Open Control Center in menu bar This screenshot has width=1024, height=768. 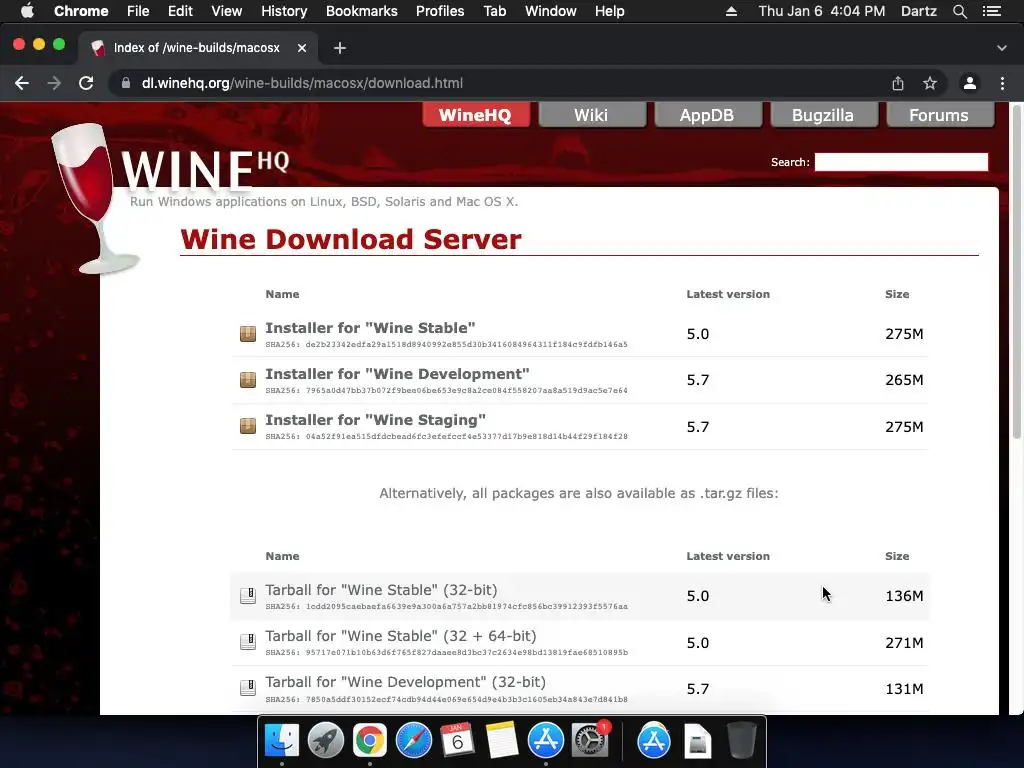(x=991, y=11)
